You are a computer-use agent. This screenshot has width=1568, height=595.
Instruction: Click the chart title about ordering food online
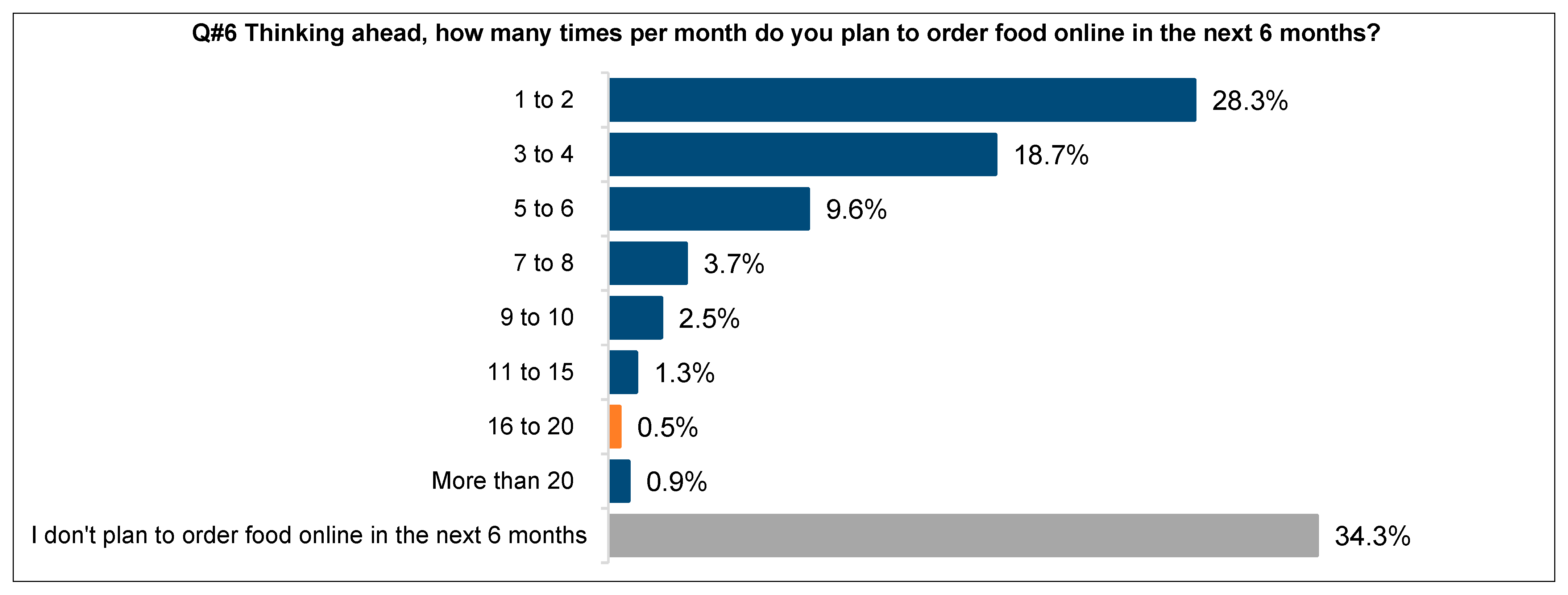coord(785,33)
